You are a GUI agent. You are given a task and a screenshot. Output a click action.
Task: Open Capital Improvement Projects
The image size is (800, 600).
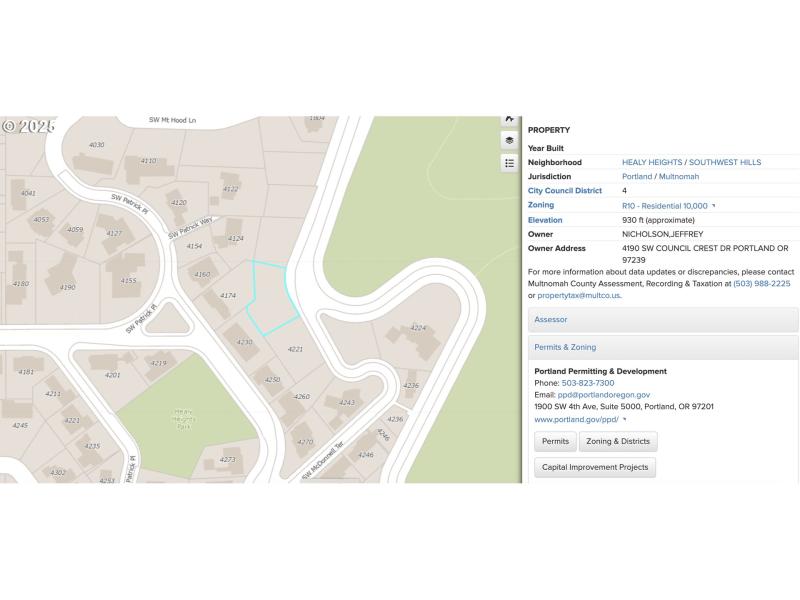tap(595, 467)
